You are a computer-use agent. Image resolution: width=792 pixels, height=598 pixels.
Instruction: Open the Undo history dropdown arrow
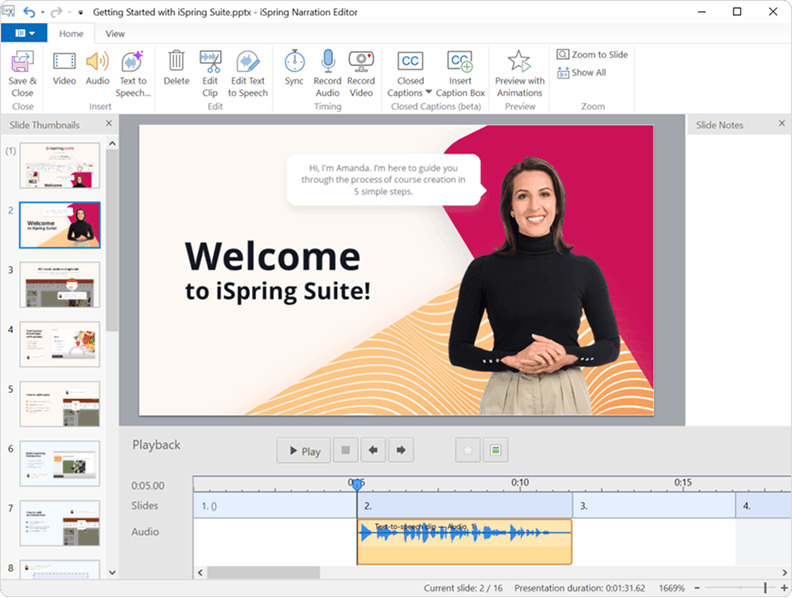(42, 12)
